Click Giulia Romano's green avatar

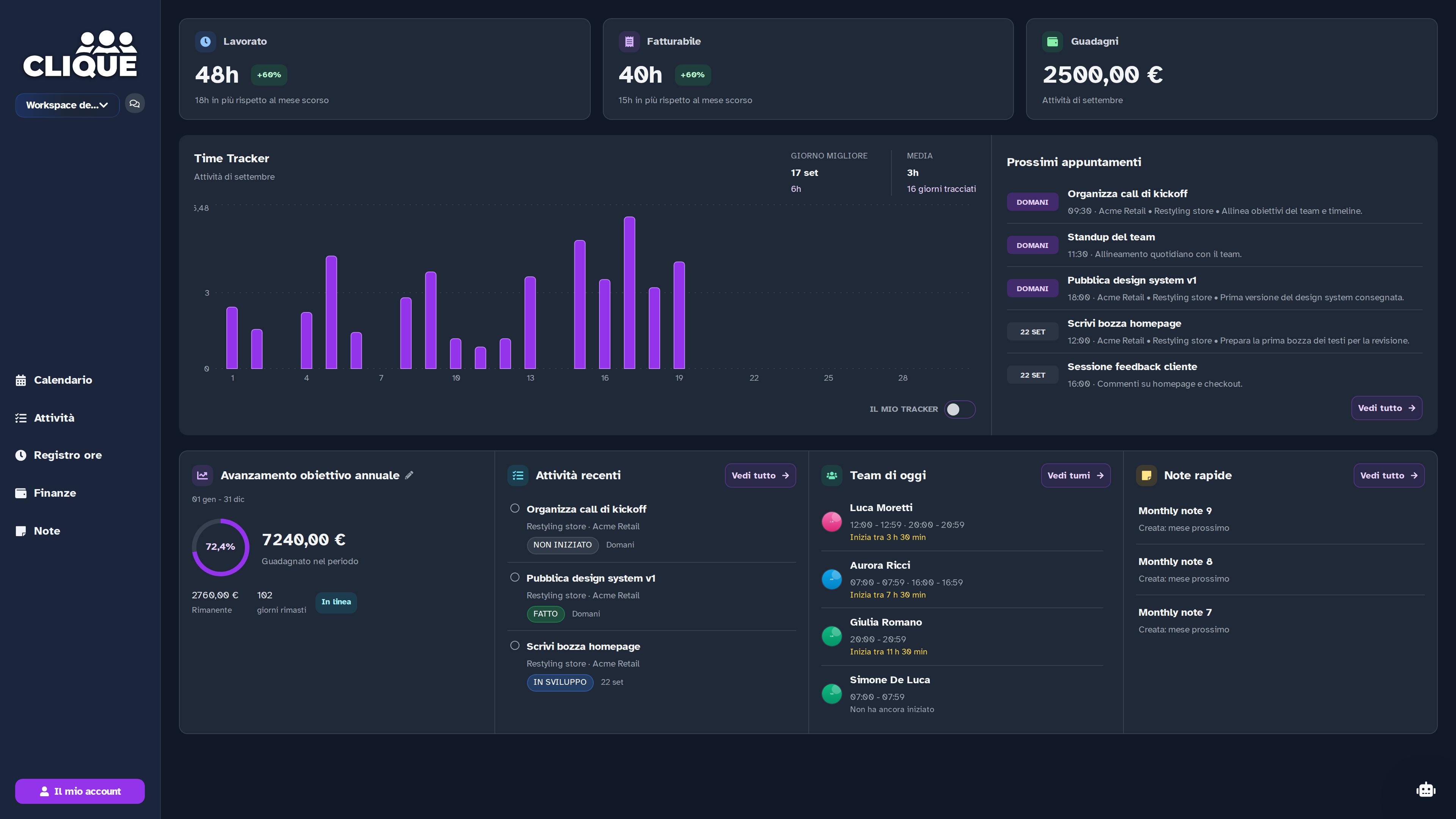point(832,637)
